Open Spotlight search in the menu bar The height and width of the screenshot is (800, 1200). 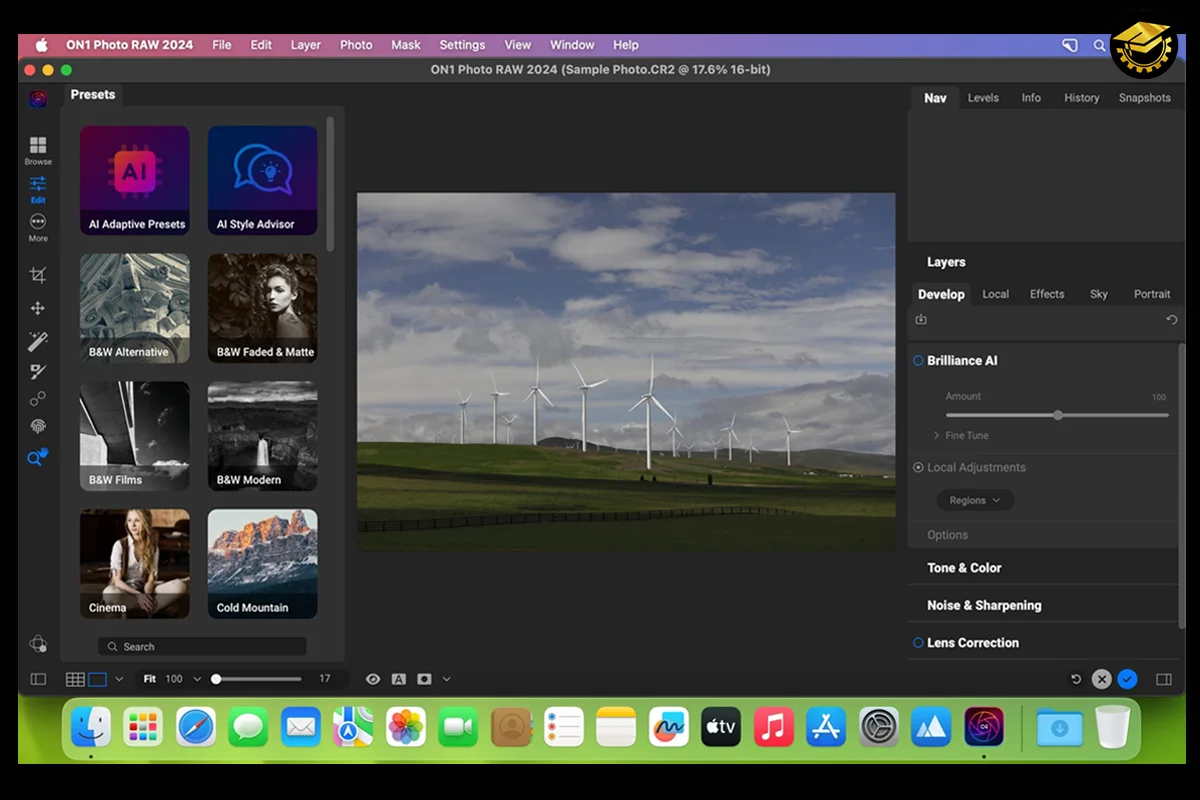coord(1100,45)
